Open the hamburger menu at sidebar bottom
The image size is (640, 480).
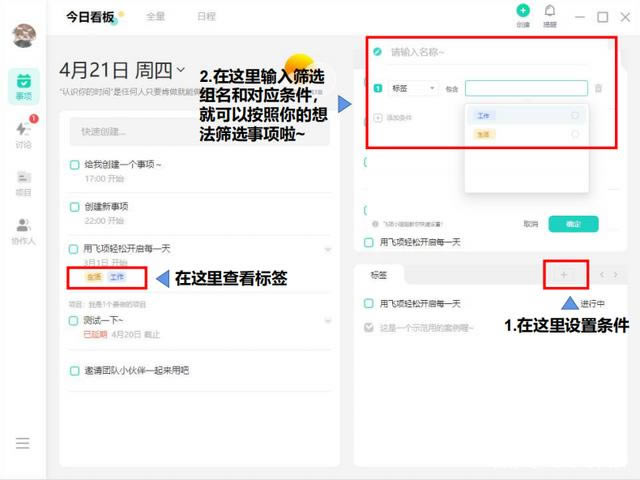[23, 443]
